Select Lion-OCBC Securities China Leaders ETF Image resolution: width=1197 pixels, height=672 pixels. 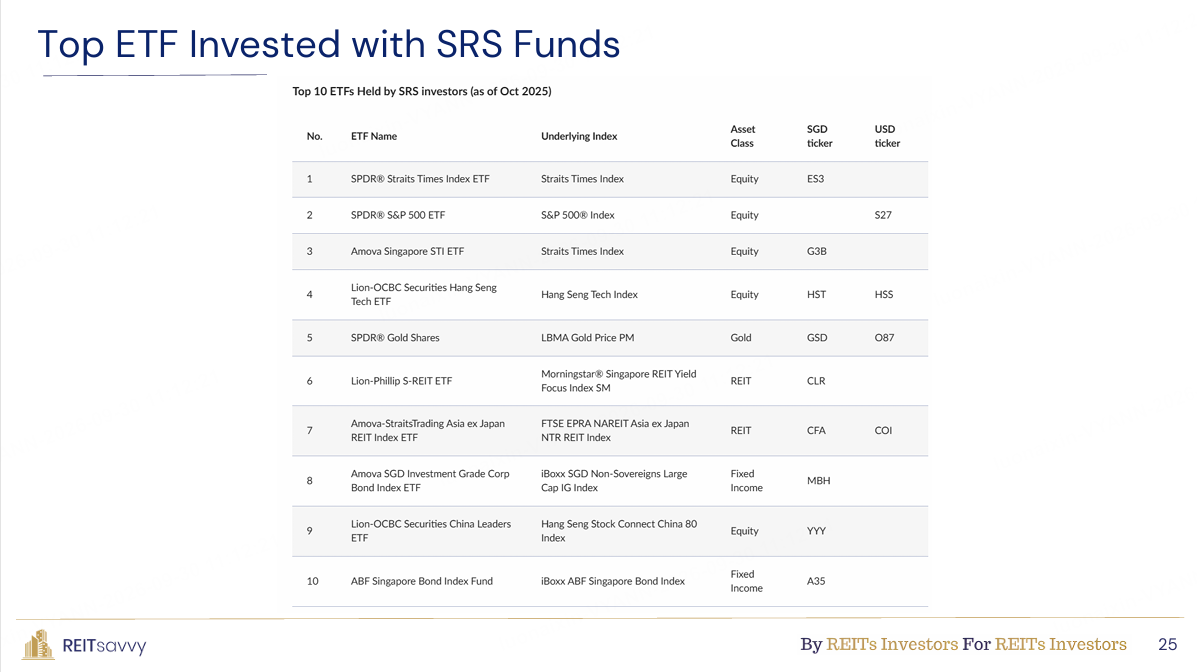431,531
